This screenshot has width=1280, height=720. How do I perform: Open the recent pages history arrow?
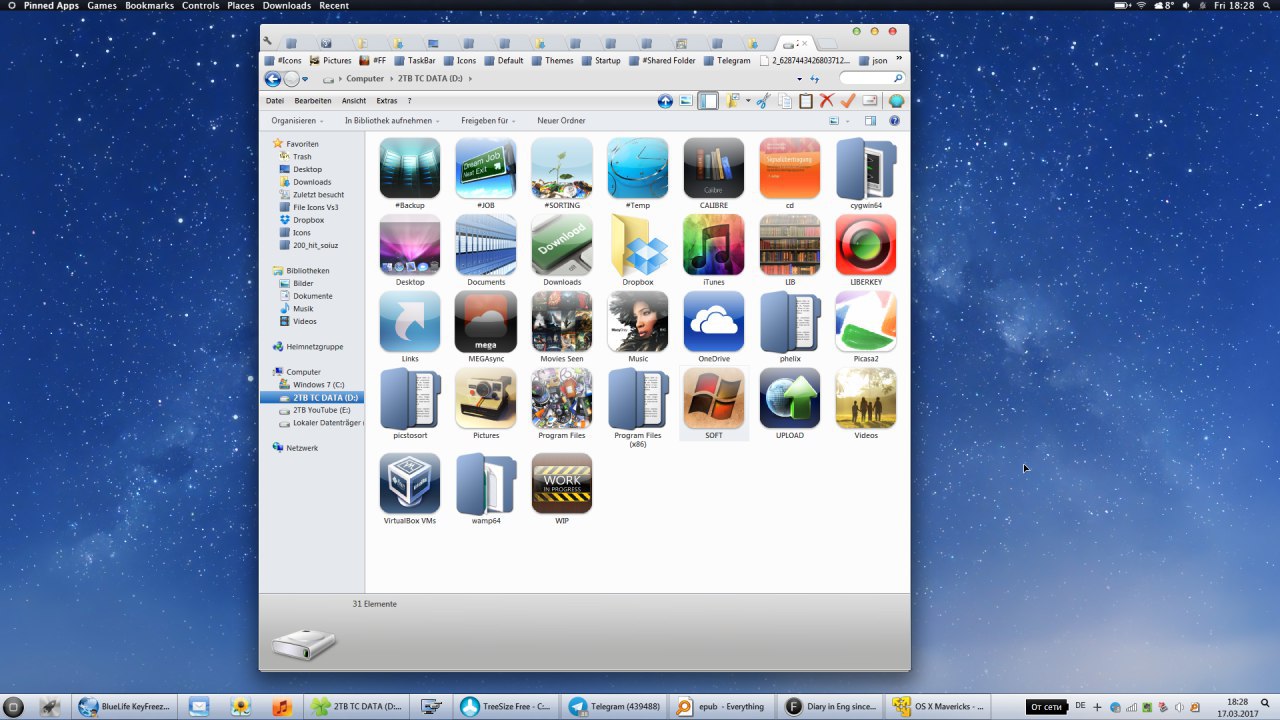coord(305,79)
